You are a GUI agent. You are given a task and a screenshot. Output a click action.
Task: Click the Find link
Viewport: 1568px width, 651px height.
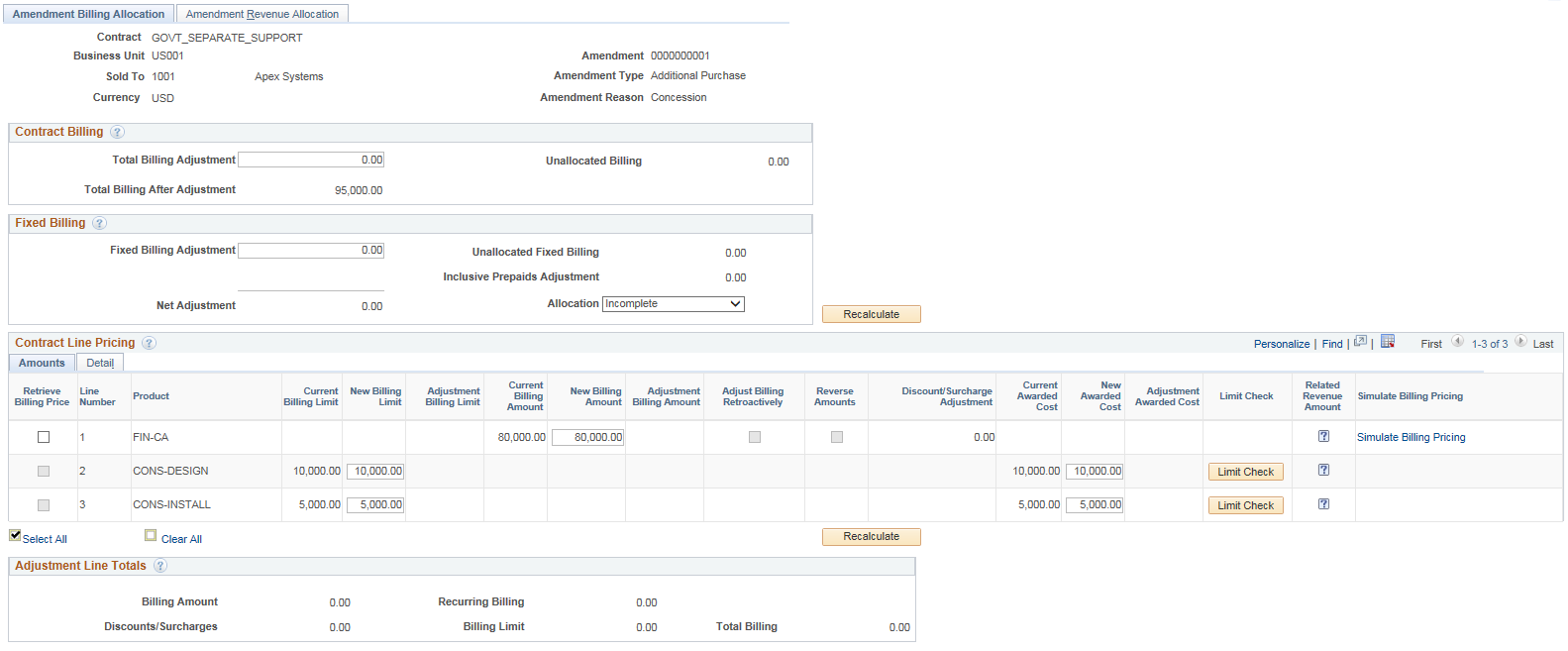point(1332,344)
